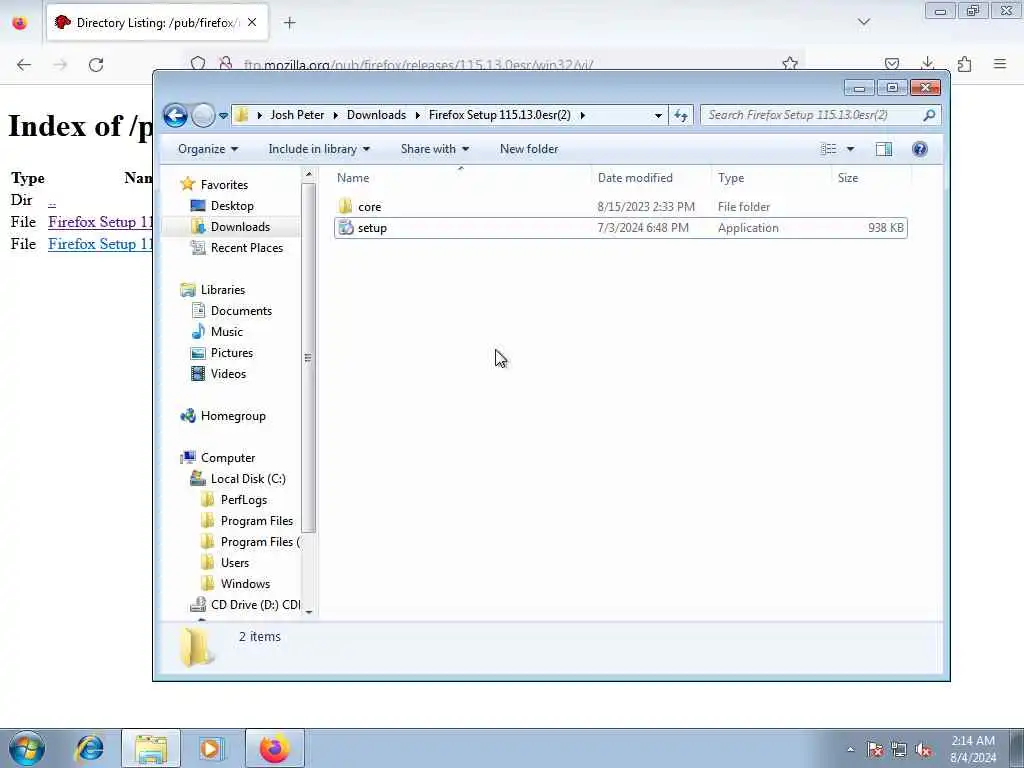The image size is (1024, 768).
Task: Launch Internet Explorer from the taskbar
Action: tap(89, 748)
